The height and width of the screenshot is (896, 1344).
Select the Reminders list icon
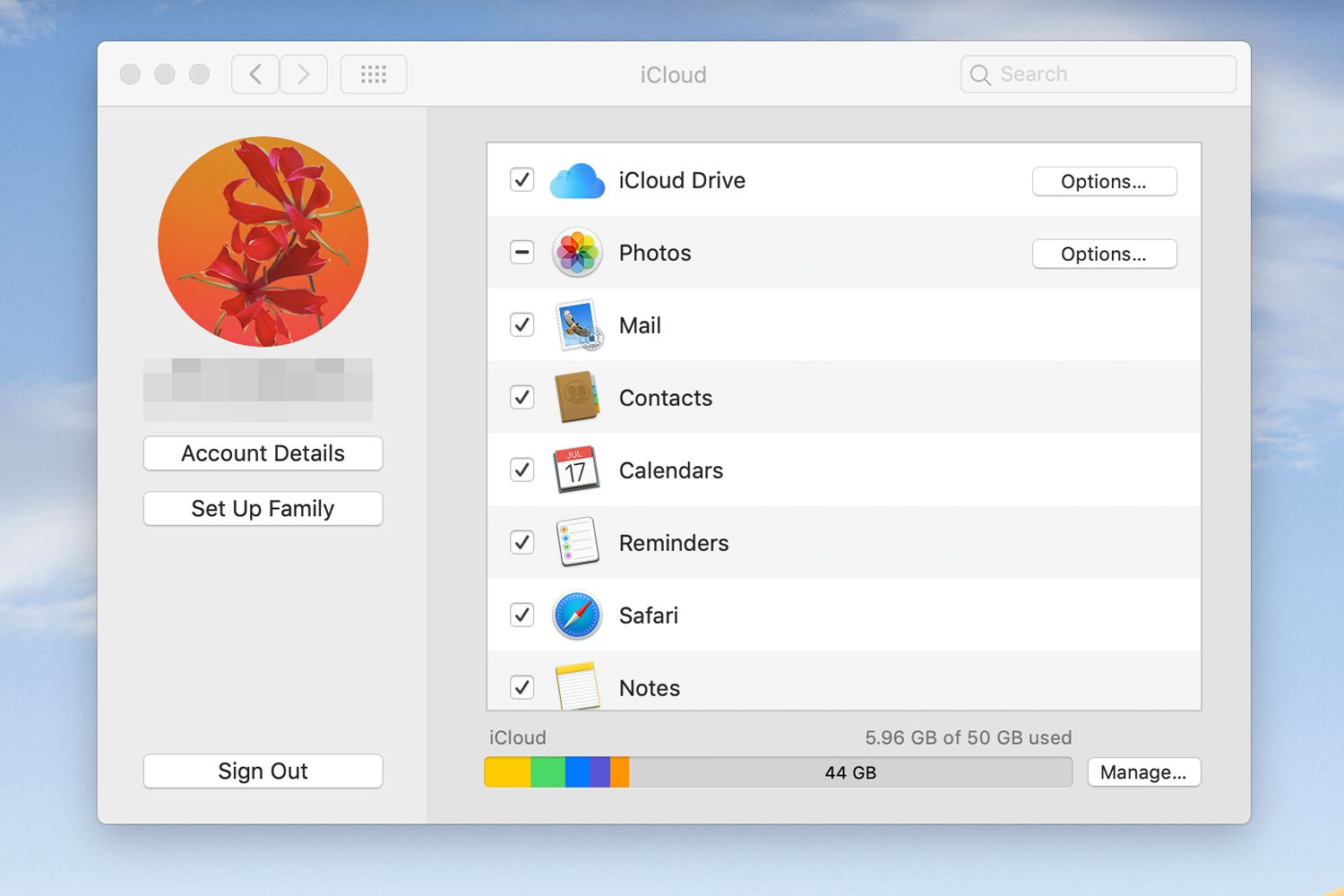click(x=577, y=542)
